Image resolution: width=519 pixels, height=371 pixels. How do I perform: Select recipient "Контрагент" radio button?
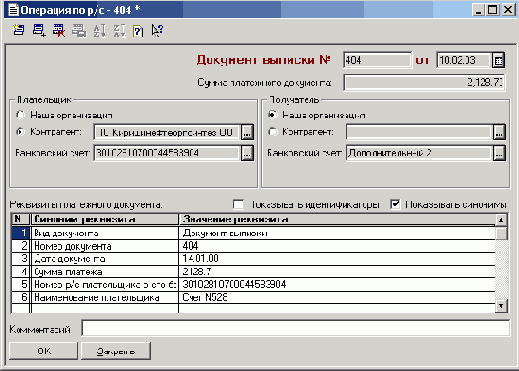click(x=273, y=132)
